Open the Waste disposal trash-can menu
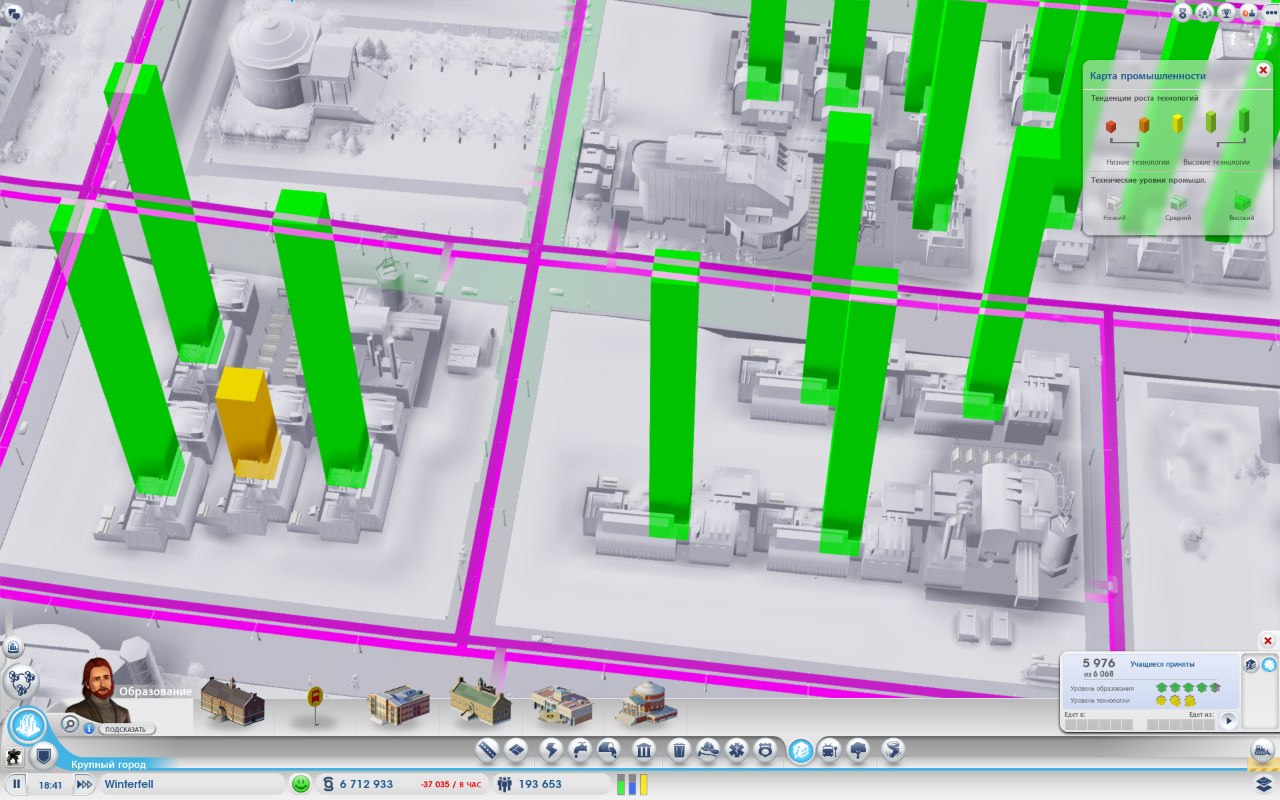The image size is (1280, 800). pos(679,749)
